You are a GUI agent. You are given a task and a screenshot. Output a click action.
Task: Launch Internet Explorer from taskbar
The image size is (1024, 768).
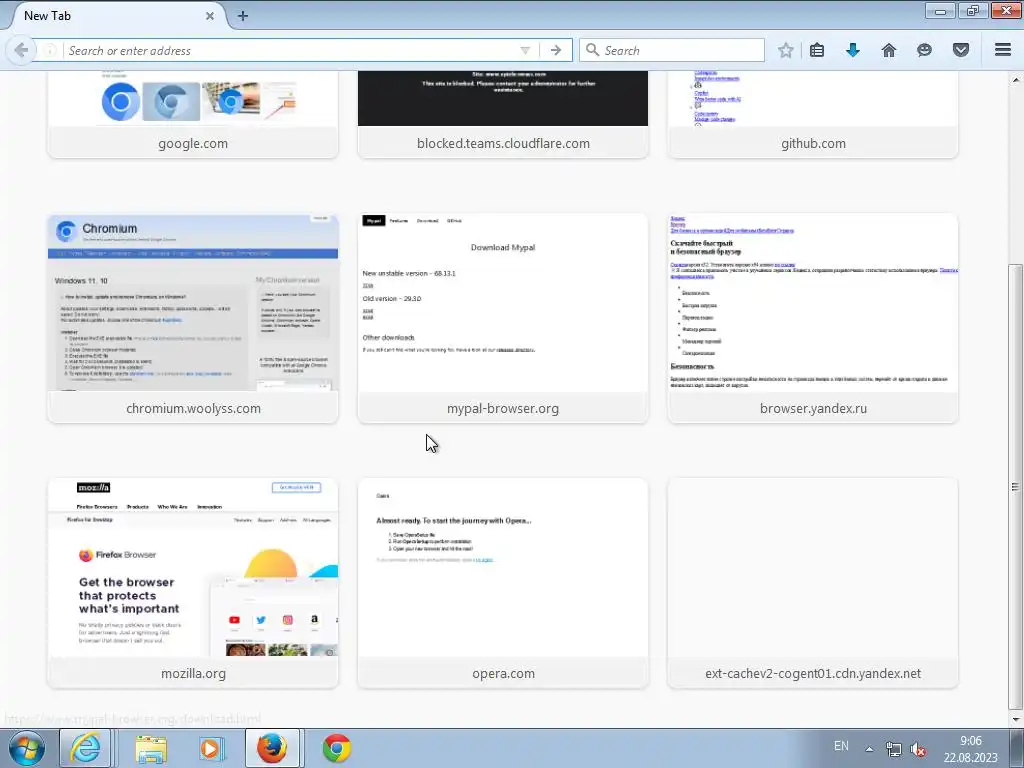[x=86, y=748]
